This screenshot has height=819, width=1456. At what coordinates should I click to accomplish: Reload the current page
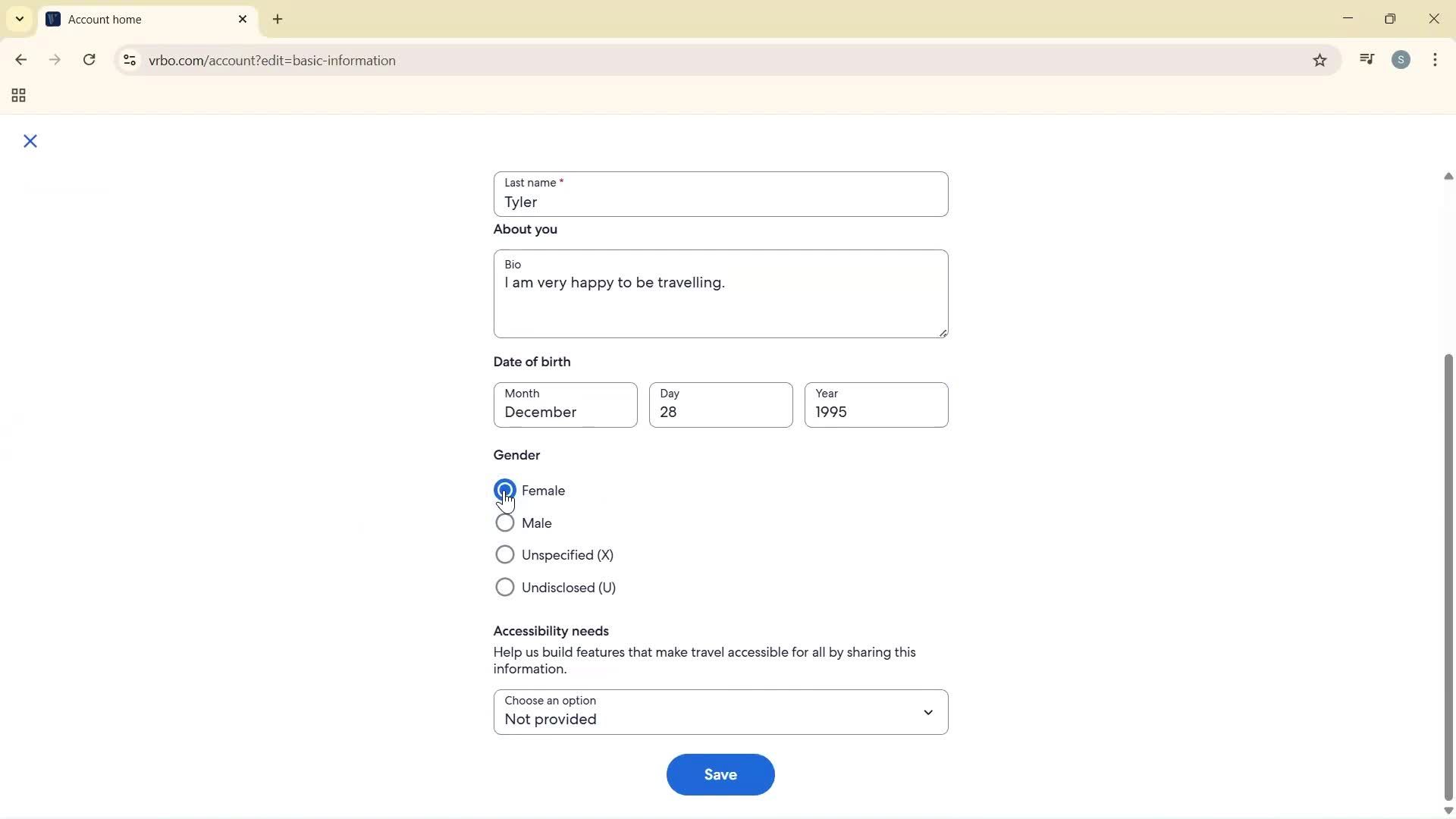tap(89, 60)
